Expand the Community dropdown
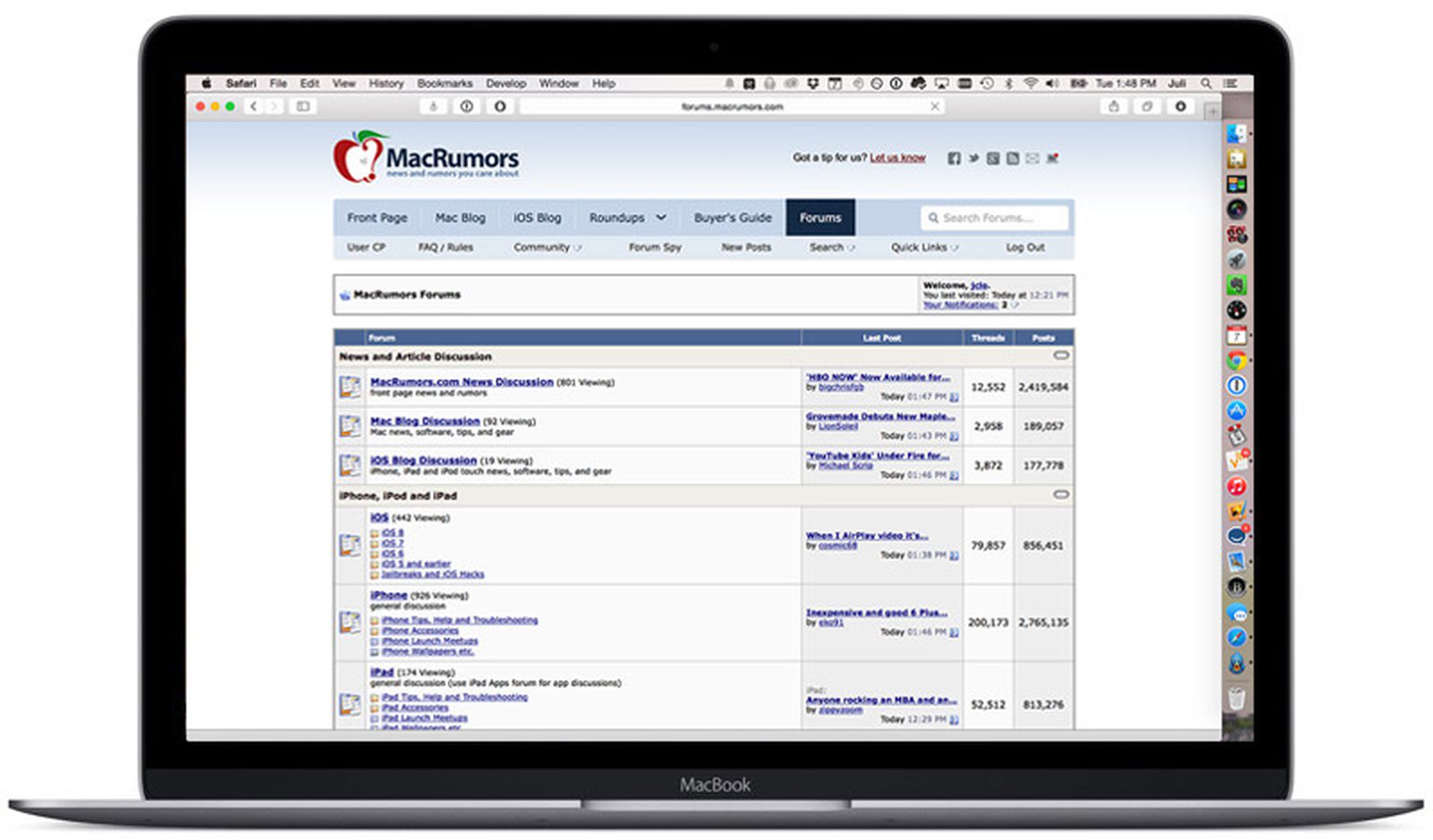1433x840 pixels. (x=545, y=247)
